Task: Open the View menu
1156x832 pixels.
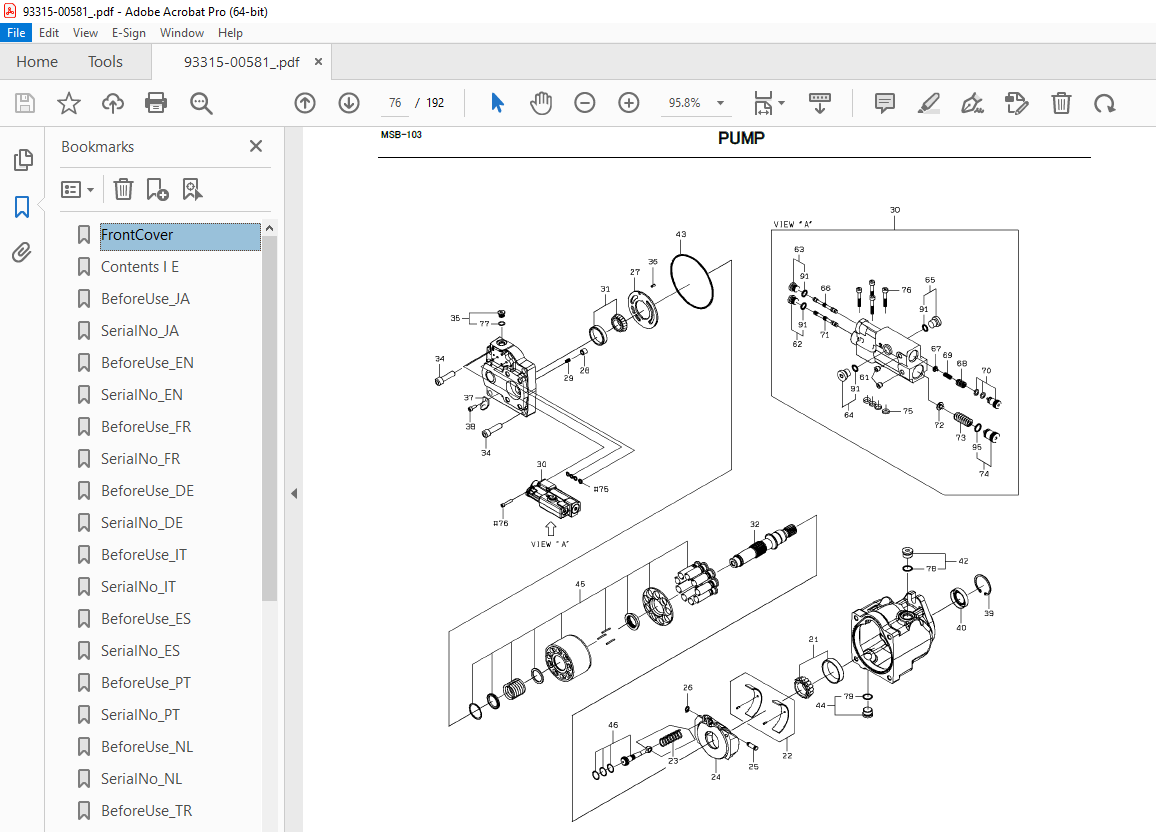Action: click(x=86, y=33)
